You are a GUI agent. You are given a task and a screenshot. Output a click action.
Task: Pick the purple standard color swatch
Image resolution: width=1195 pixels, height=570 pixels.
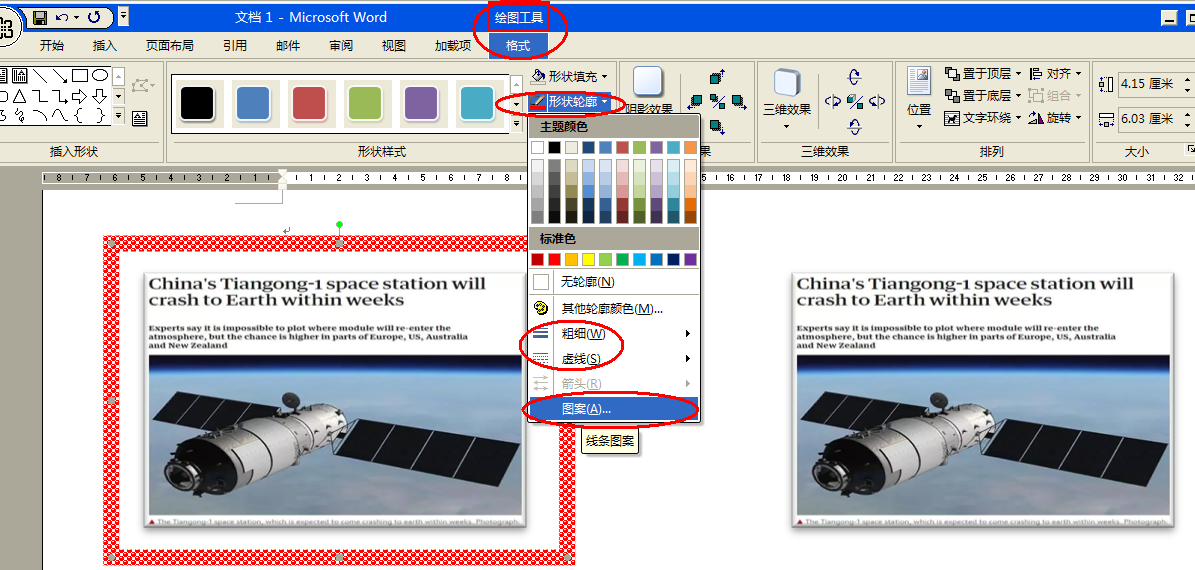(x=690, y=260)
